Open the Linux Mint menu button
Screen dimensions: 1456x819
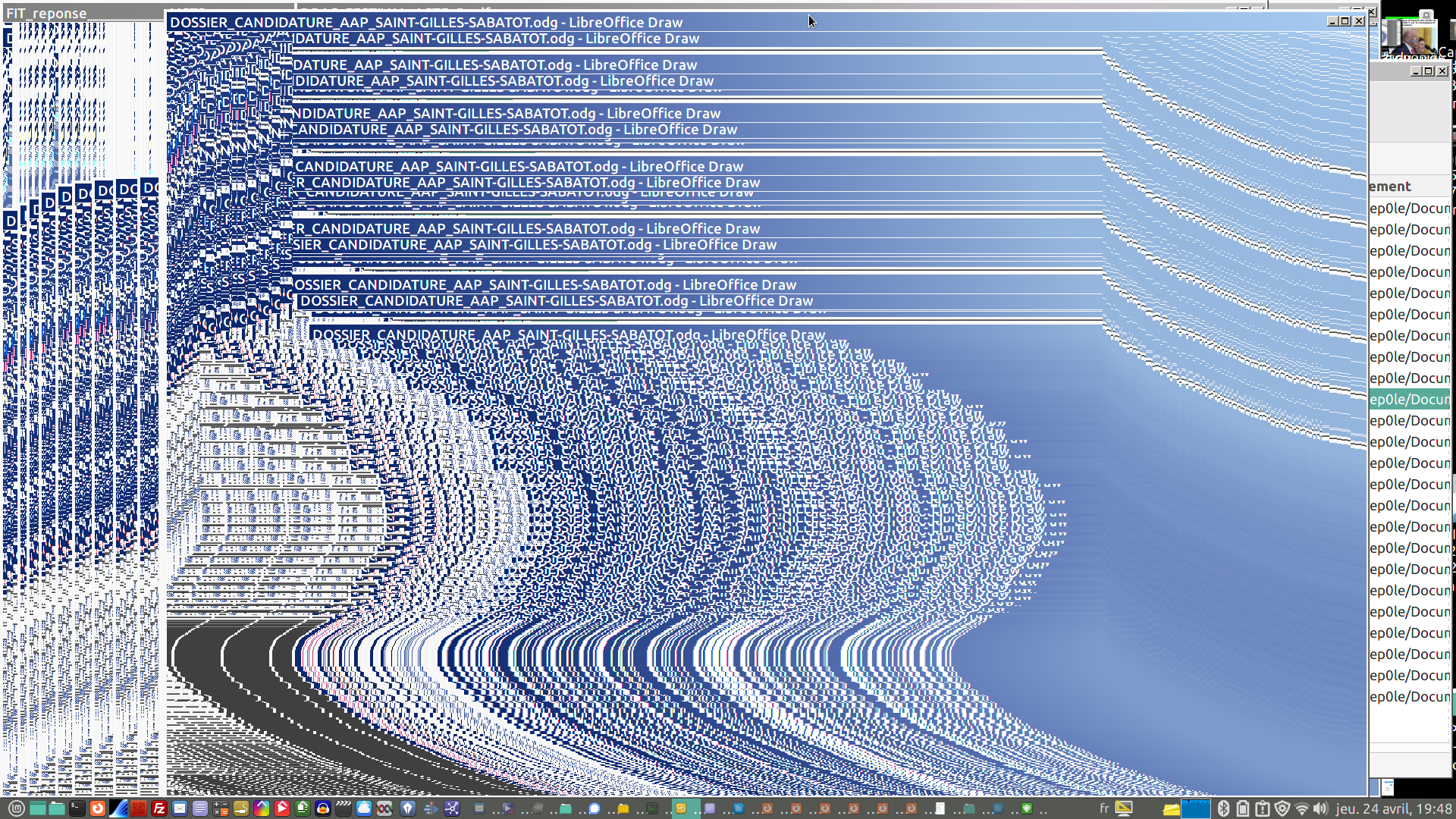pos(17,808)
